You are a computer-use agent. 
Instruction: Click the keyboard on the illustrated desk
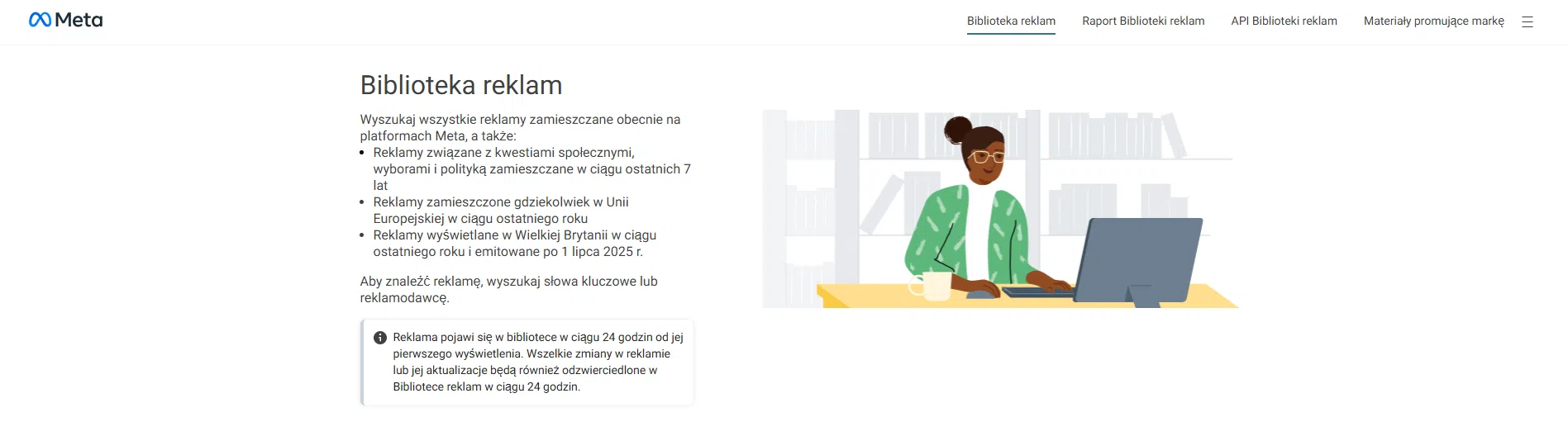1033,291
